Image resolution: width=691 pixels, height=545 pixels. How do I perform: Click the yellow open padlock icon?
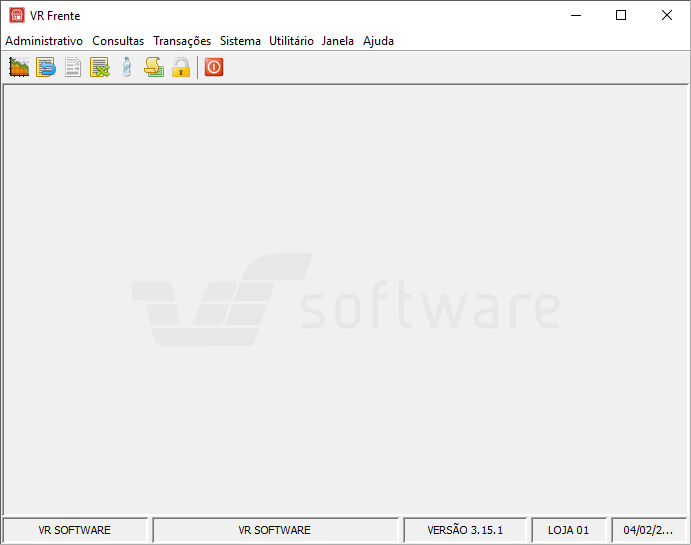[x=181, y=67]
